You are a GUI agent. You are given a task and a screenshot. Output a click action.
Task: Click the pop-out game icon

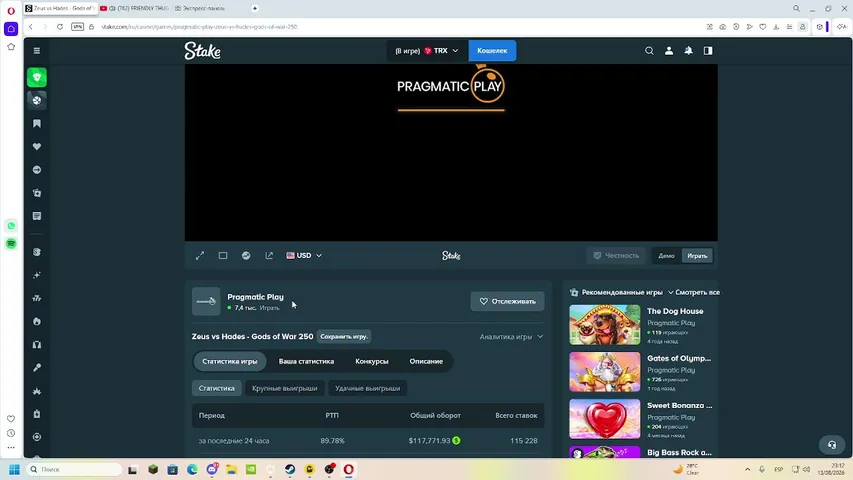[x=269, y=255]
